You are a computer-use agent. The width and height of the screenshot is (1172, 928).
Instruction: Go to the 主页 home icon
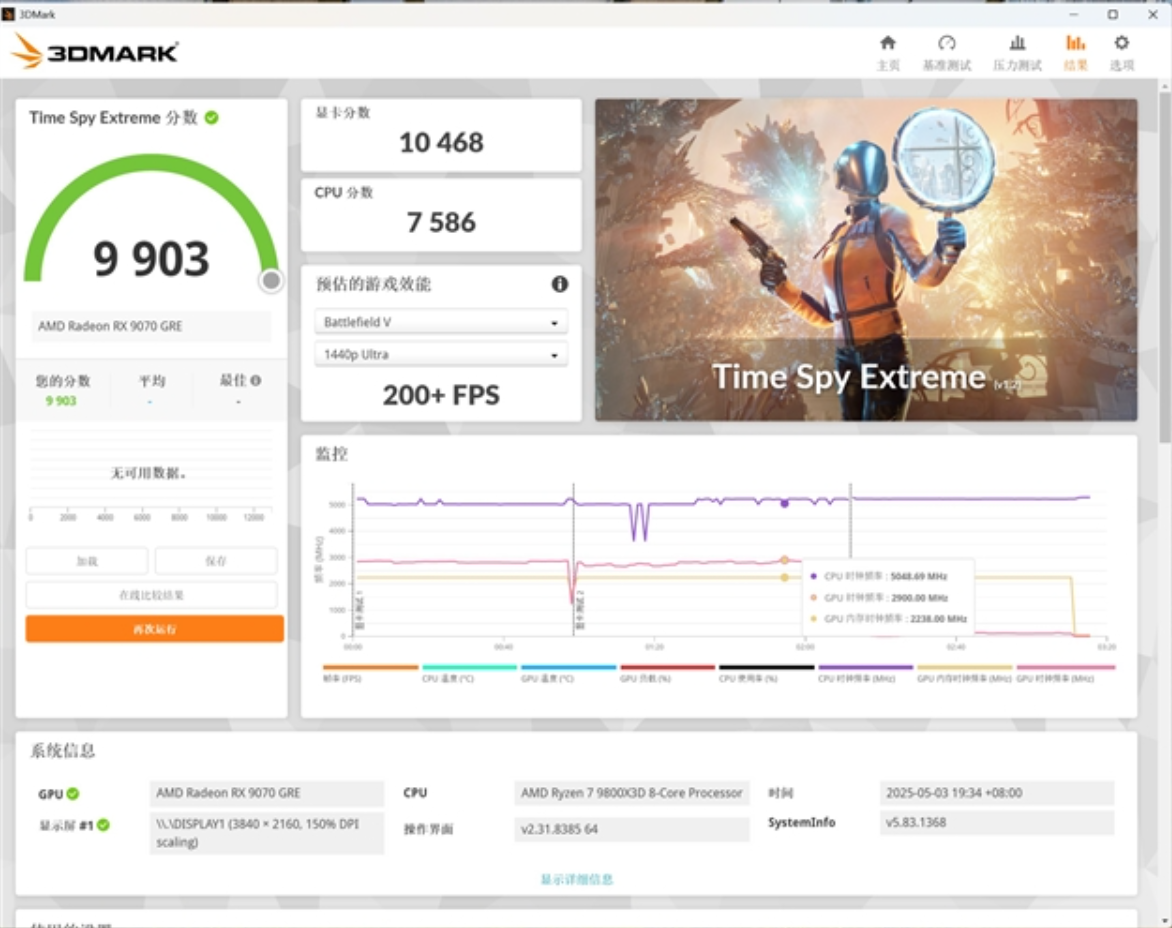coord(887,43)
